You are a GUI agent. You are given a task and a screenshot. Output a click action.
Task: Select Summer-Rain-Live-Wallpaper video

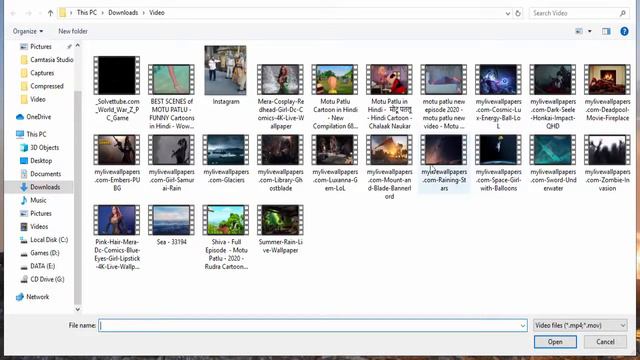click(x=280, y=229)
